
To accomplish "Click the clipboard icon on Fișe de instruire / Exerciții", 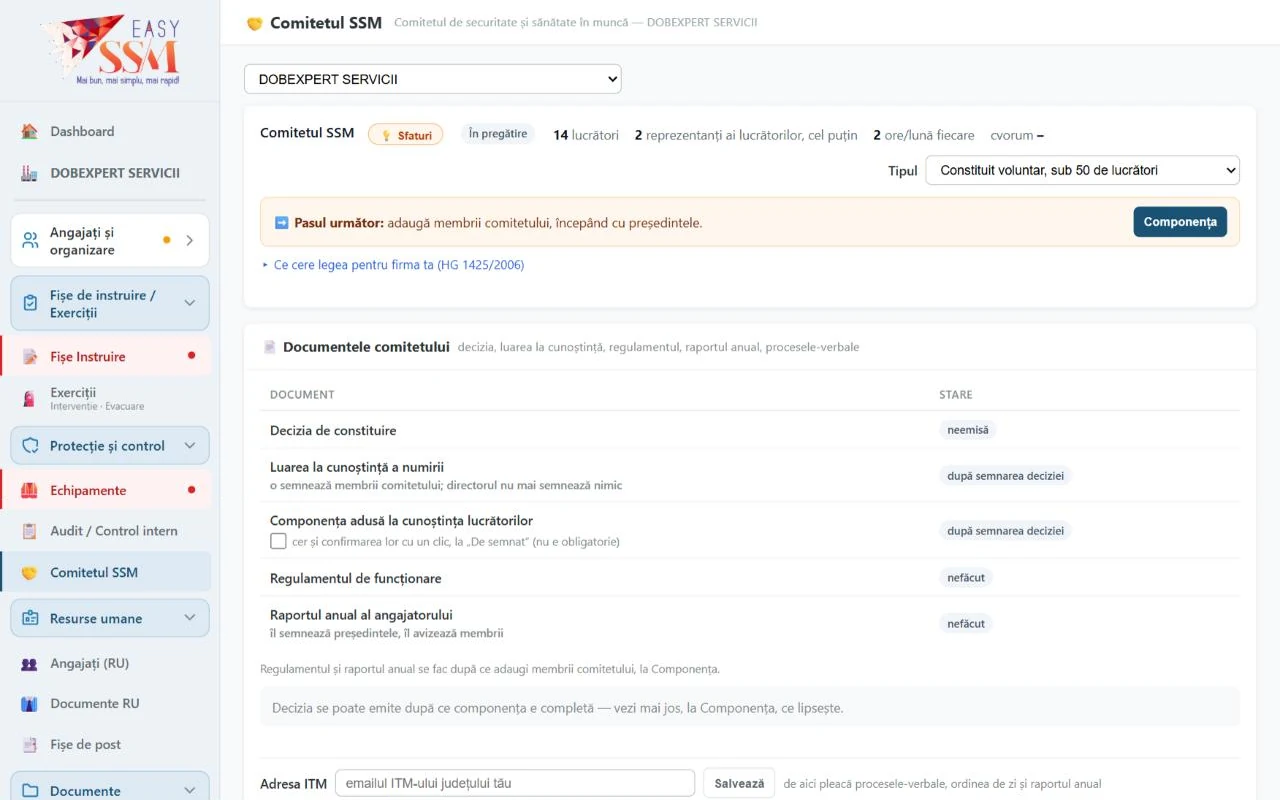I will pyautogui.click(x=30, y=303).
